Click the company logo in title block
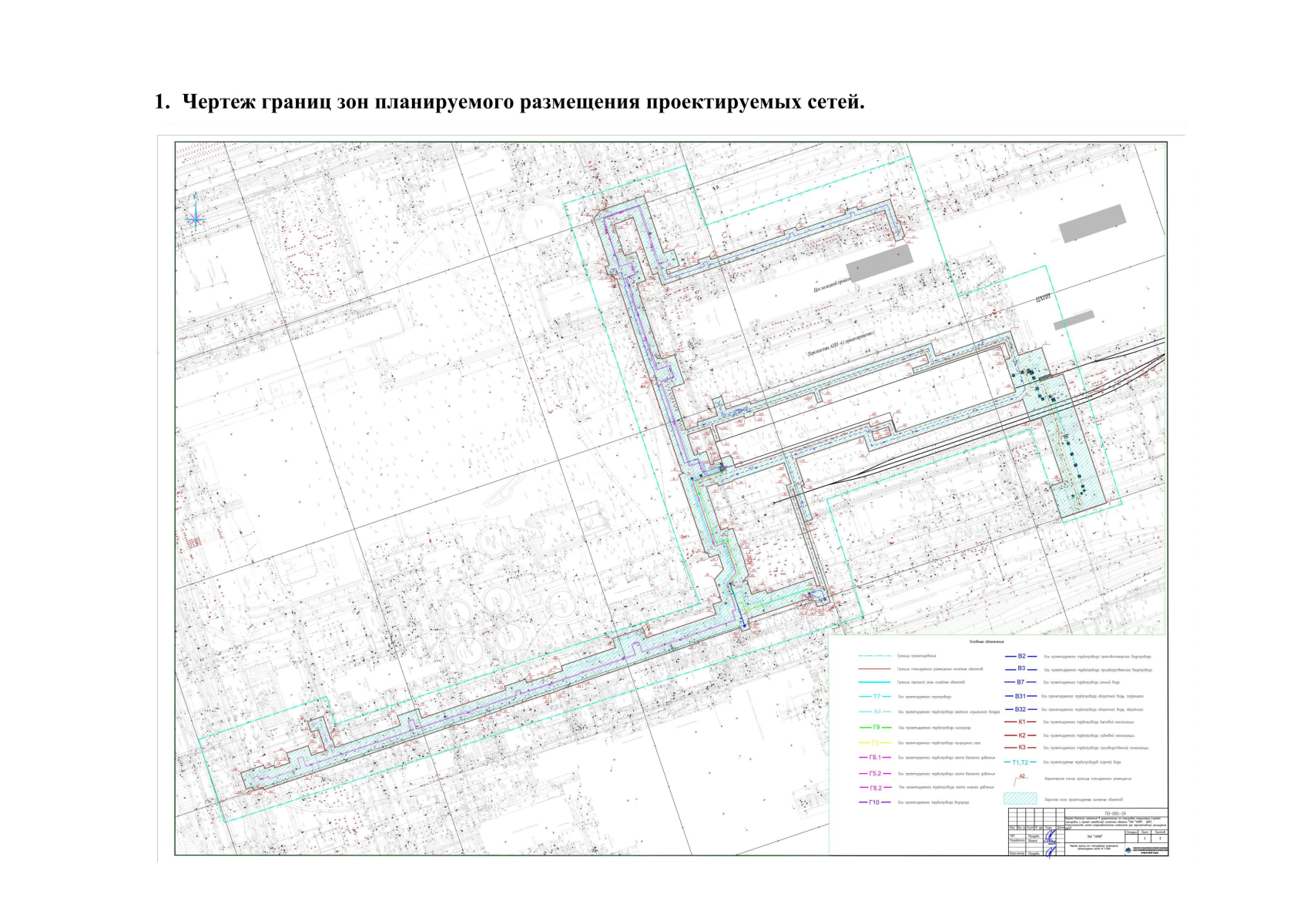The image size is (1307, 924). [x=1129, y=850]
